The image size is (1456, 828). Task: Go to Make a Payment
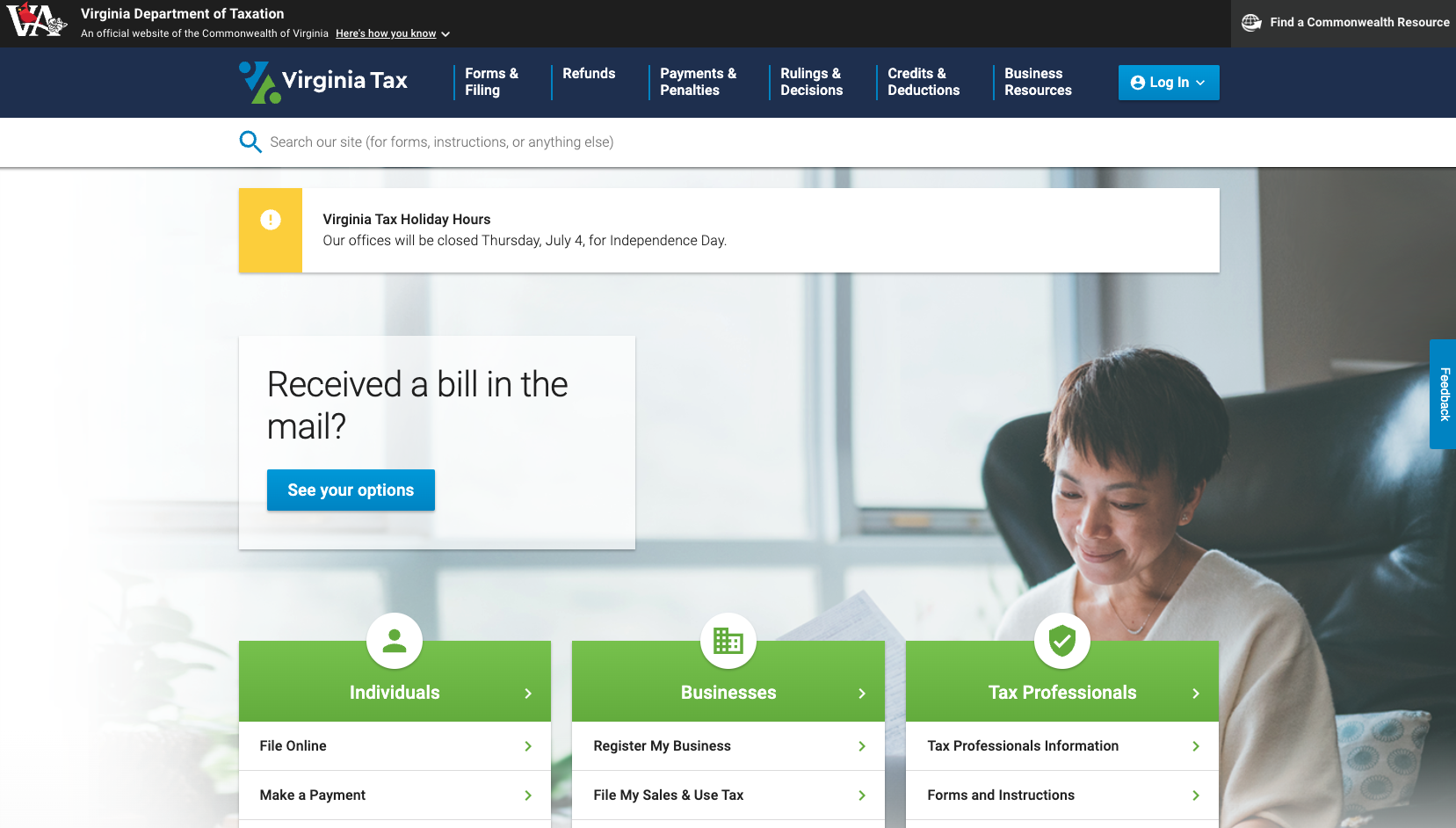(395, 795)
